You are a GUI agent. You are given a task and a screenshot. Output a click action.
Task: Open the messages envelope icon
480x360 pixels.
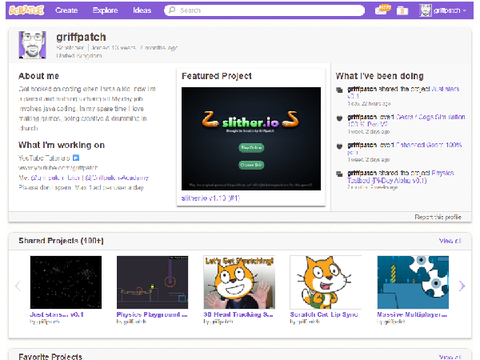coord(382,10)
